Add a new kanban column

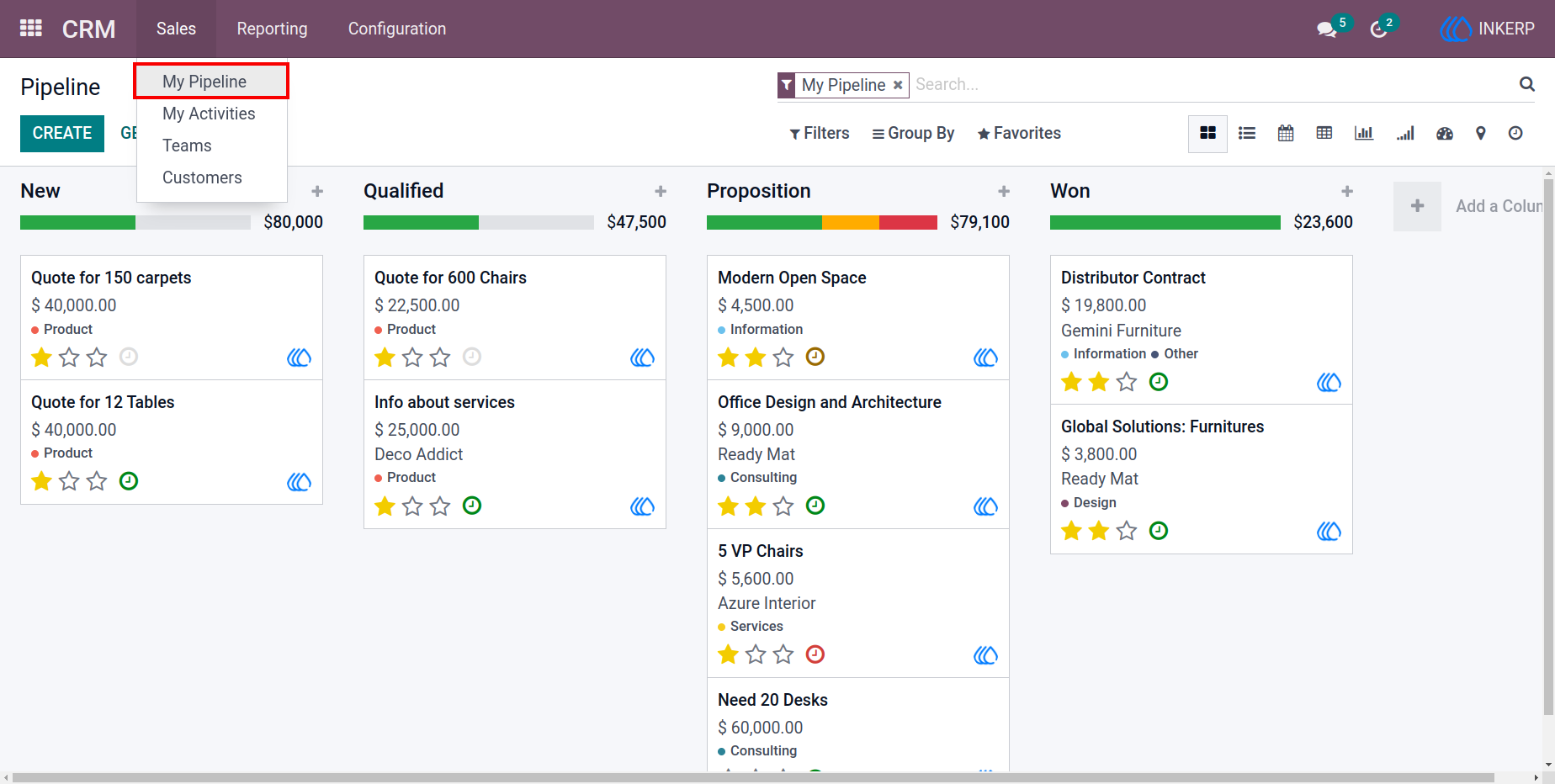[1418, 206]
